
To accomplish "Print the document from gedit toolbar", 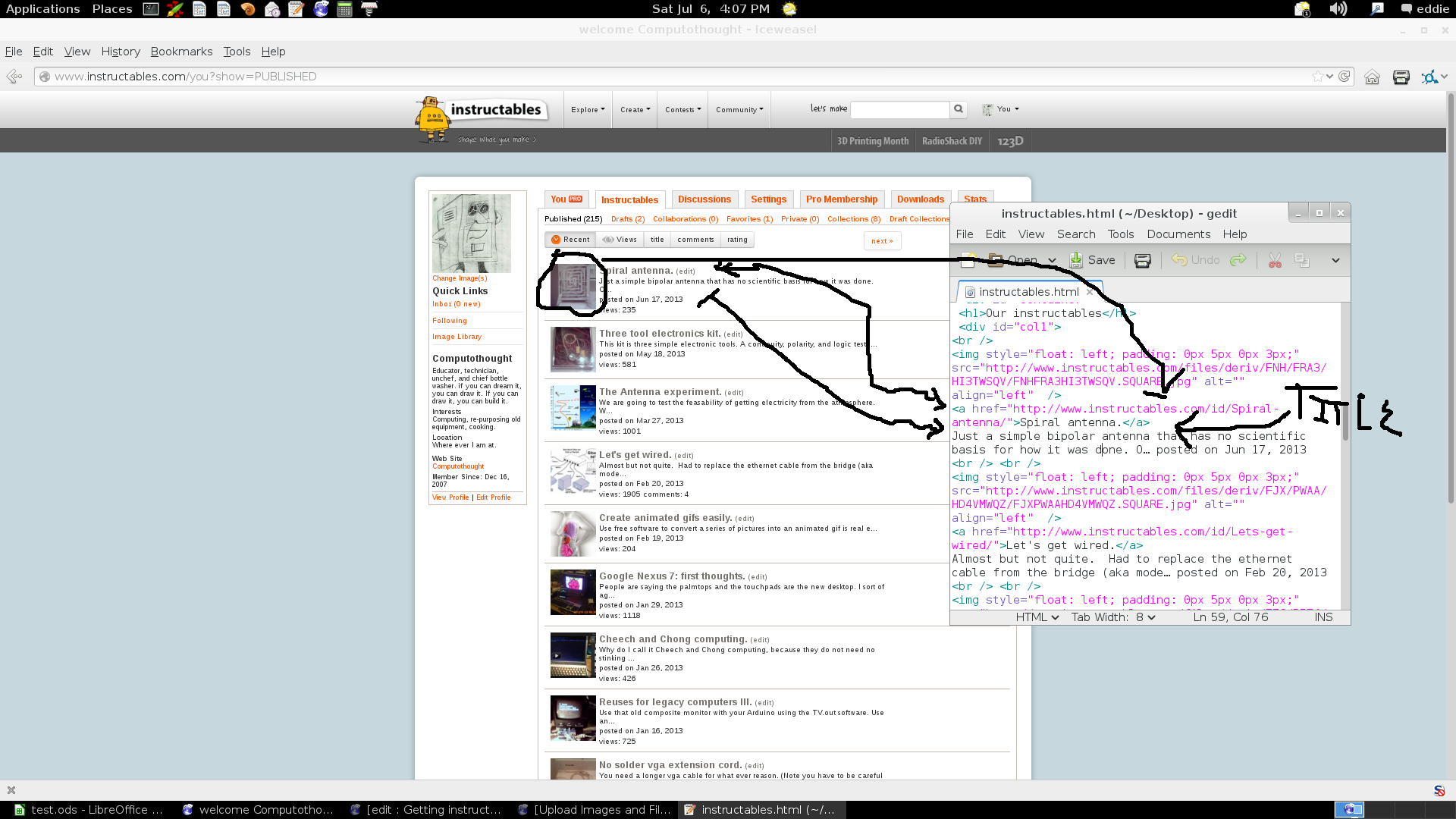I will pyautogui.click(x=1142, y=260).
